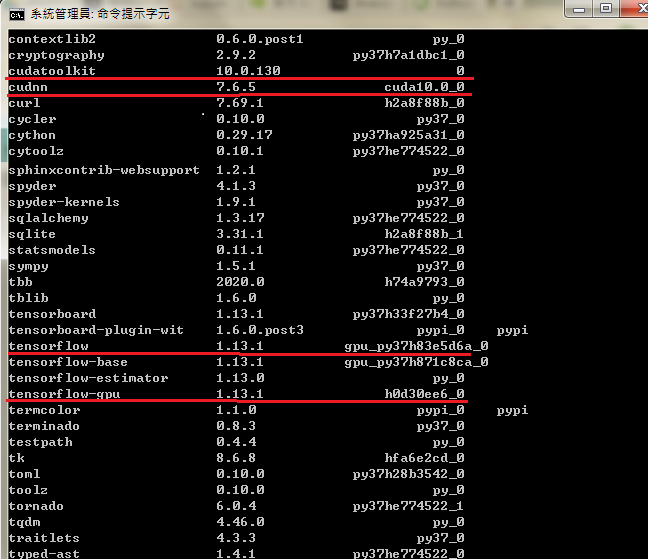Click the tensorflow-estimator package name
This screenshot has width=648, height=559.
[x=88, y=378]
